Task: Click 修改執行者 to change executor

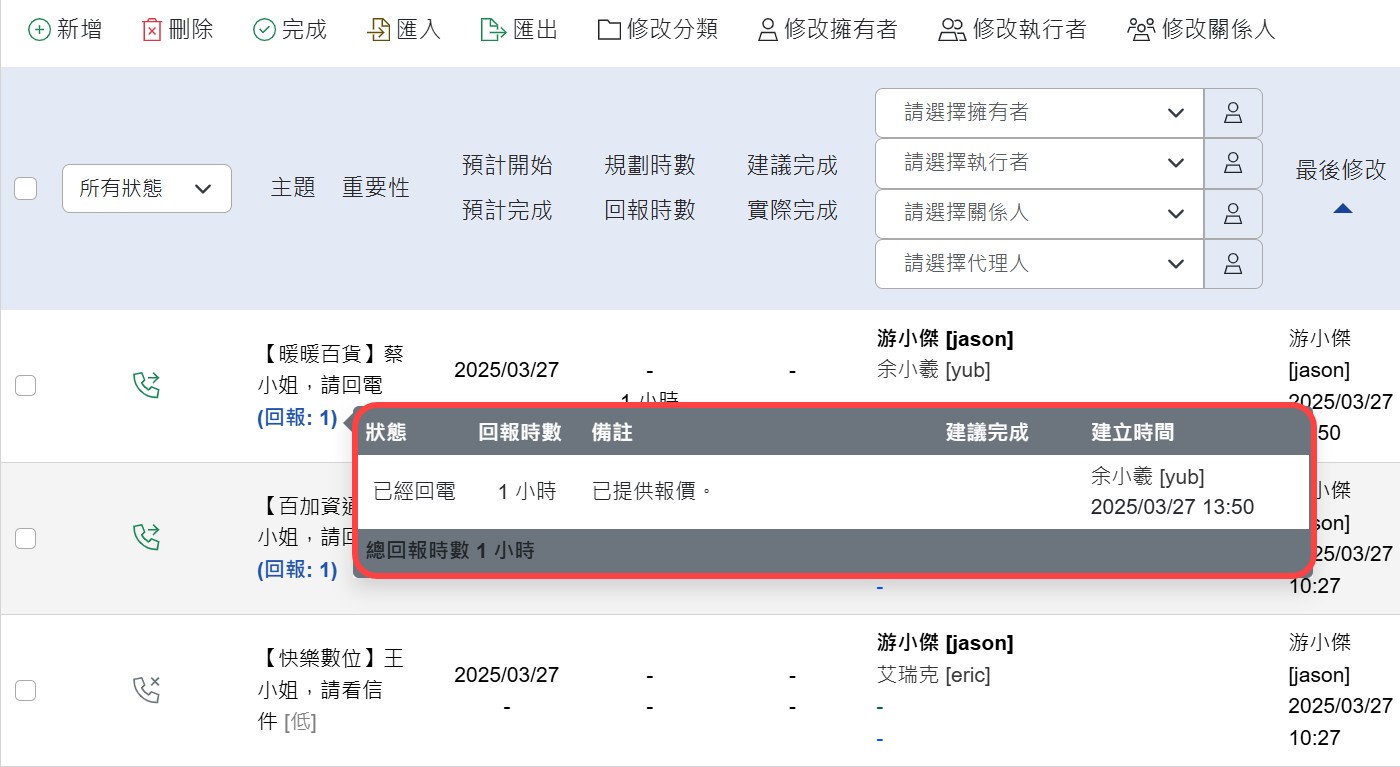Action: [x=1012, y=30]
